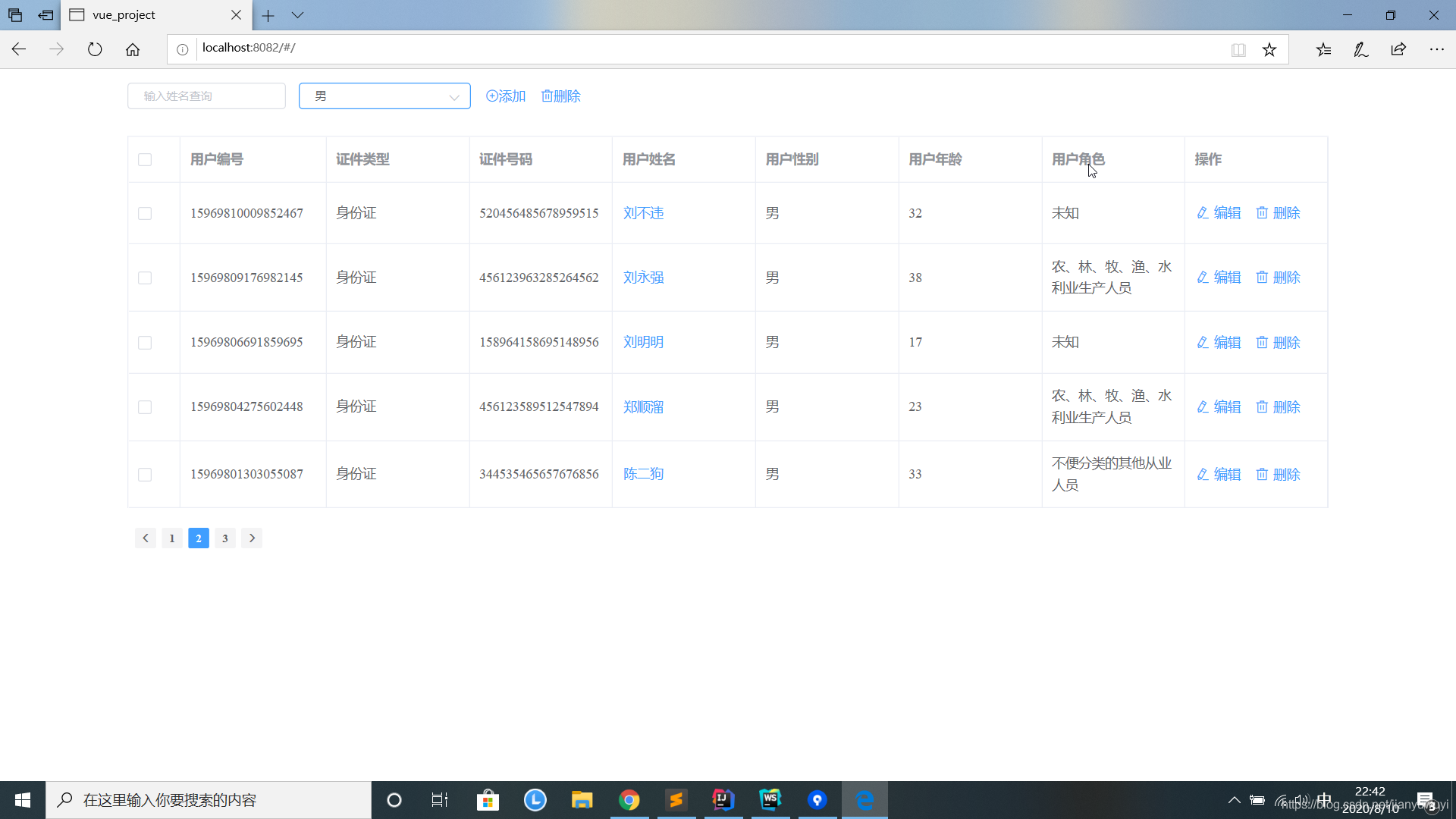Edit the 刘不违 row
Screen dimensions: 1456x819
tap(1219, 213)
